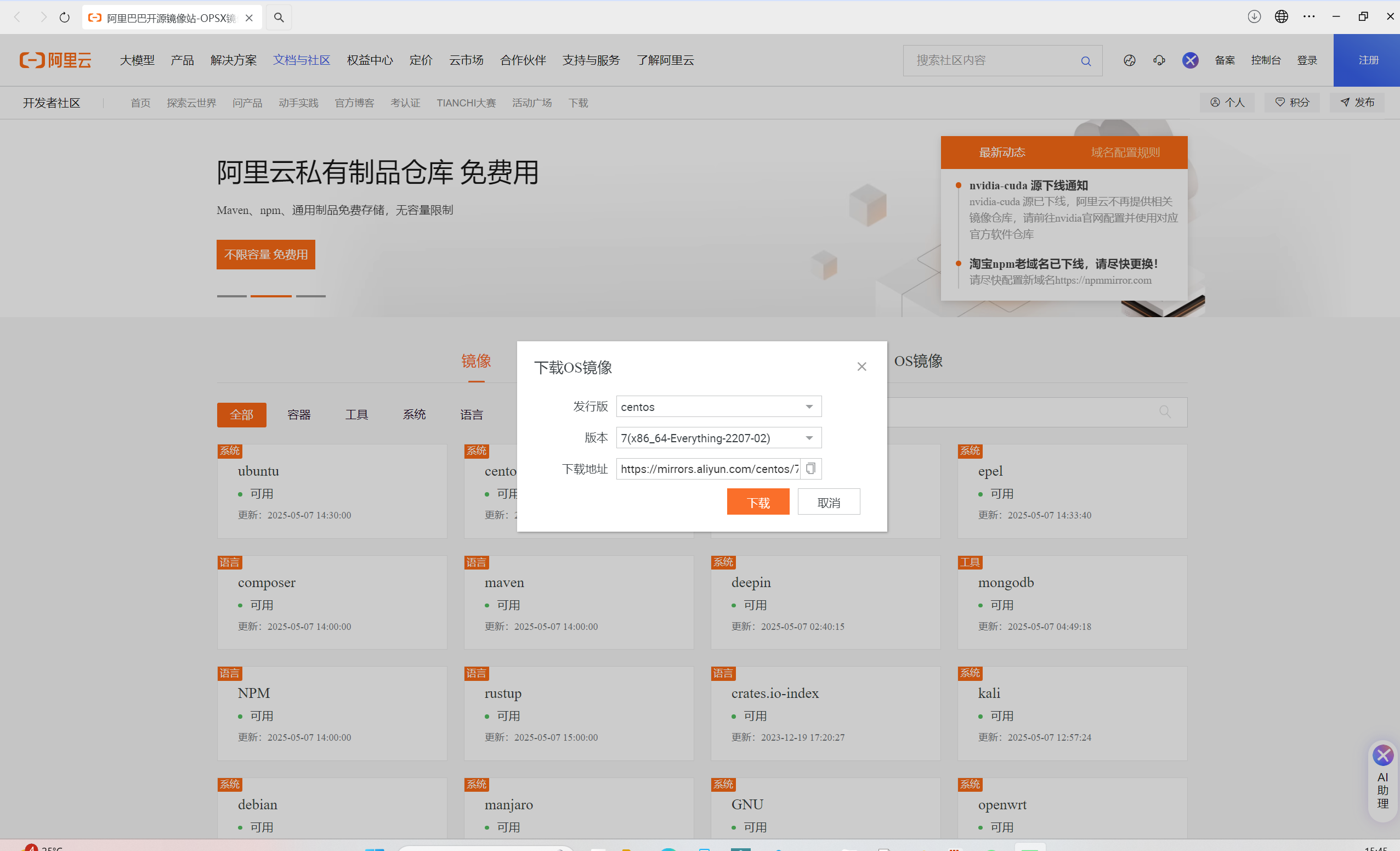The image size is (1400, 851).
Task: Switch to 域名配置规则 tab
Action: (1125, 153)
